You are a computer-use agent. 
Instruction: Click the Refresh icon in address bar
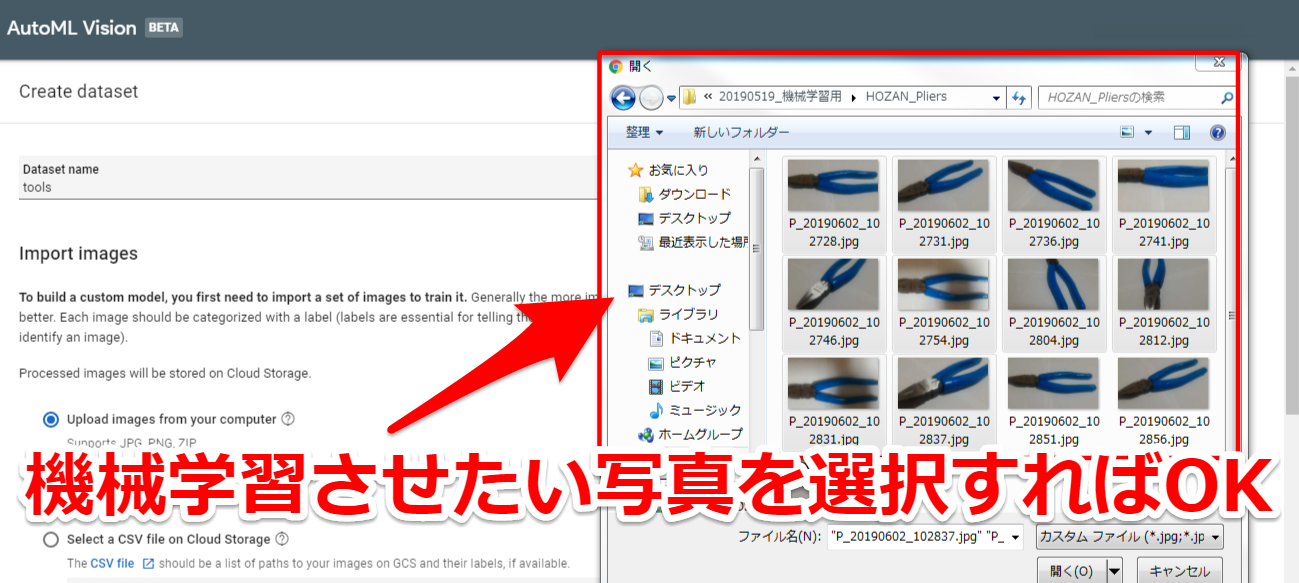[x=1018, y=96]
